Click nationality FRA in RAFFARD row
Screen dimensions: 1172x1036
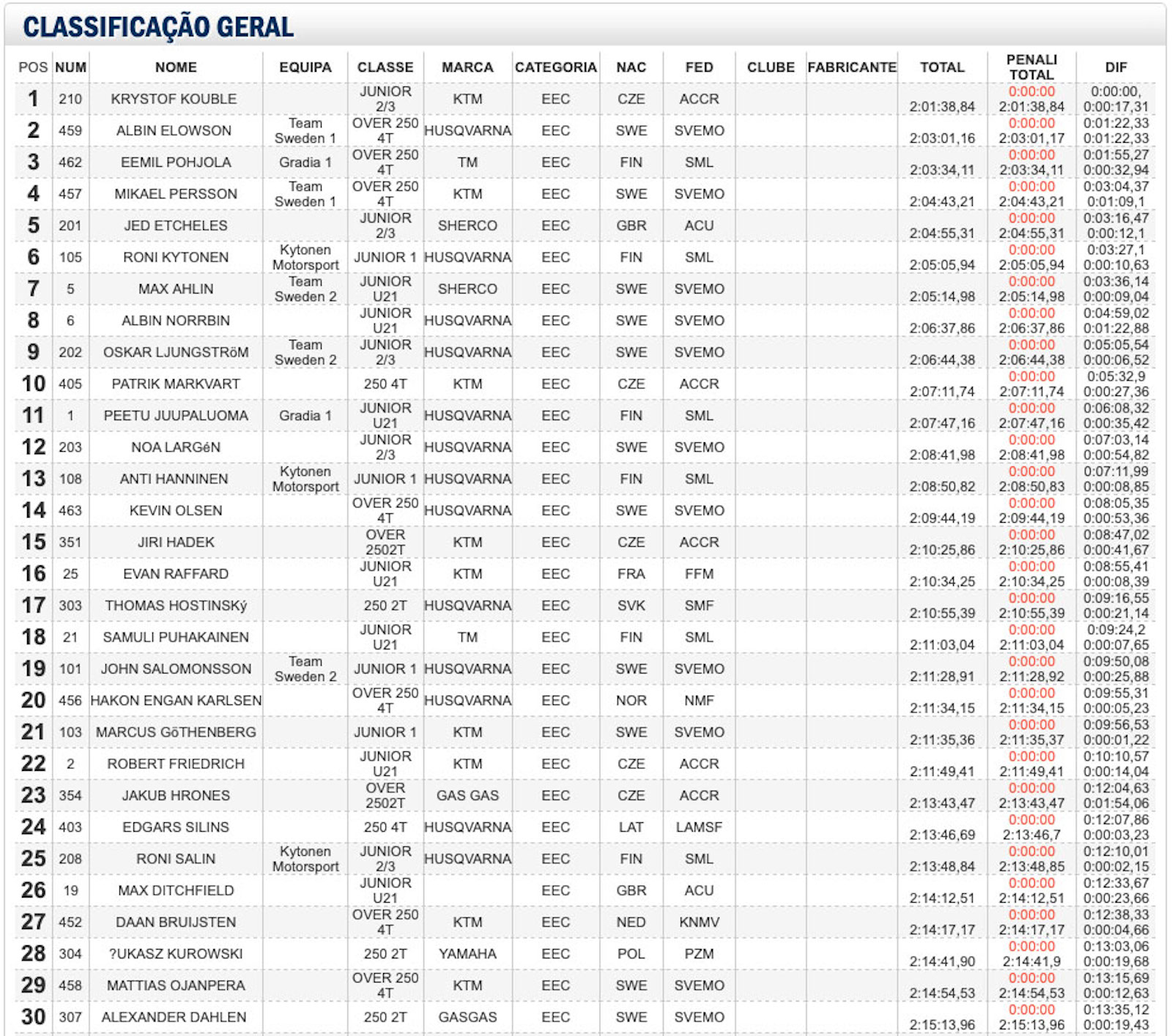point(631,574)
